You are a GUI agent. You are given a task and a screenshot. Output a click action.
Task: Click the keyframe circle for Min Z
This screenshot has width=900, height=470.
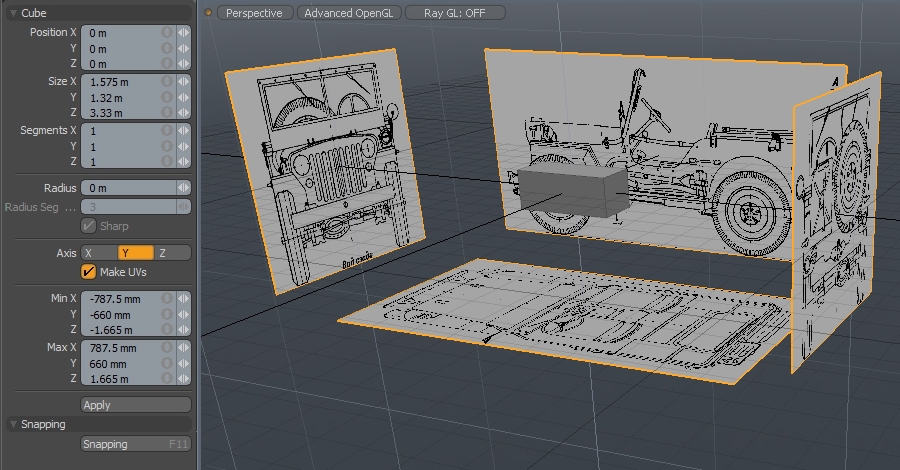pyautogui.click(x=166, y=329)
